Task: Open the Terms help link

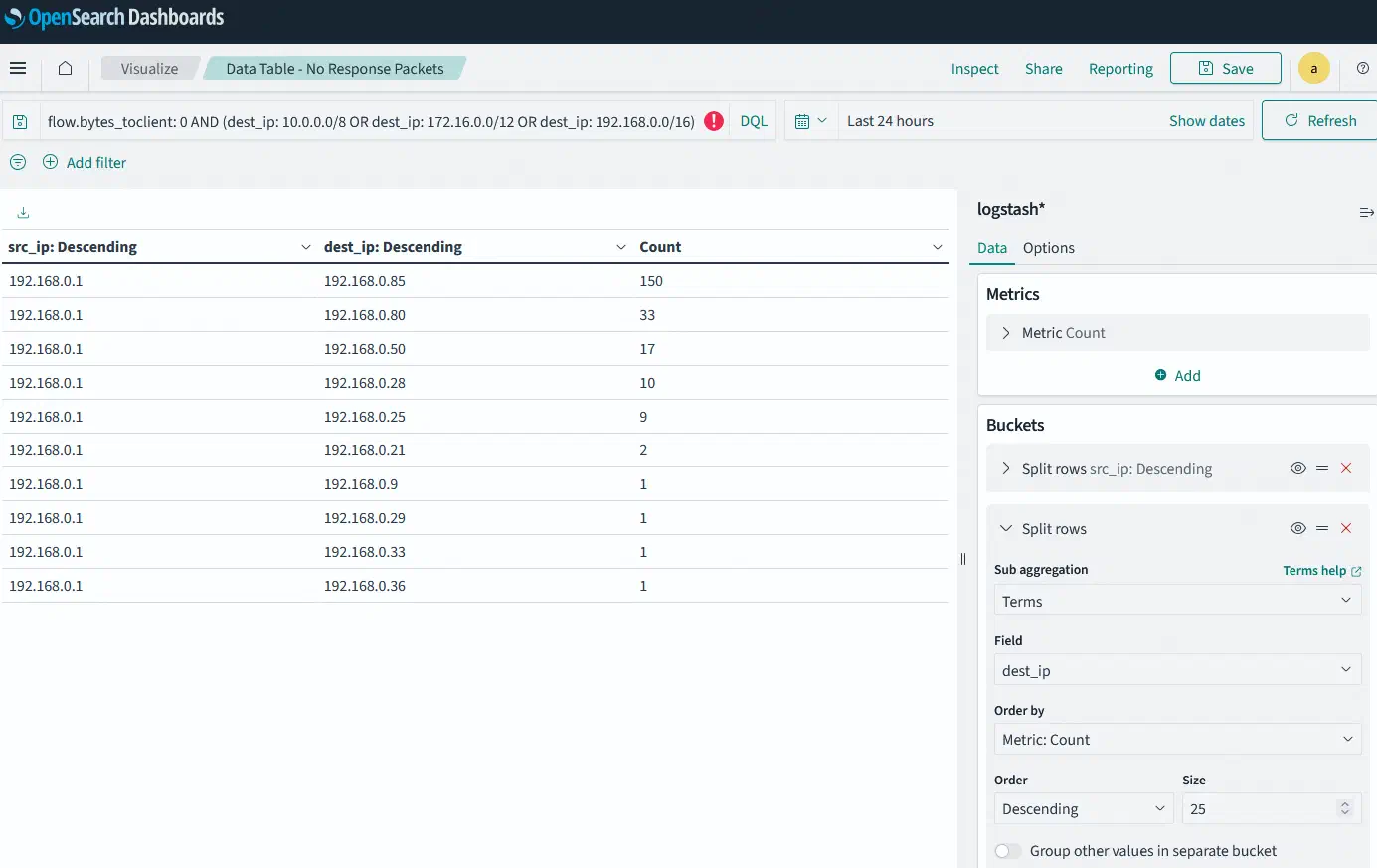Action: tap(1321, 570)
